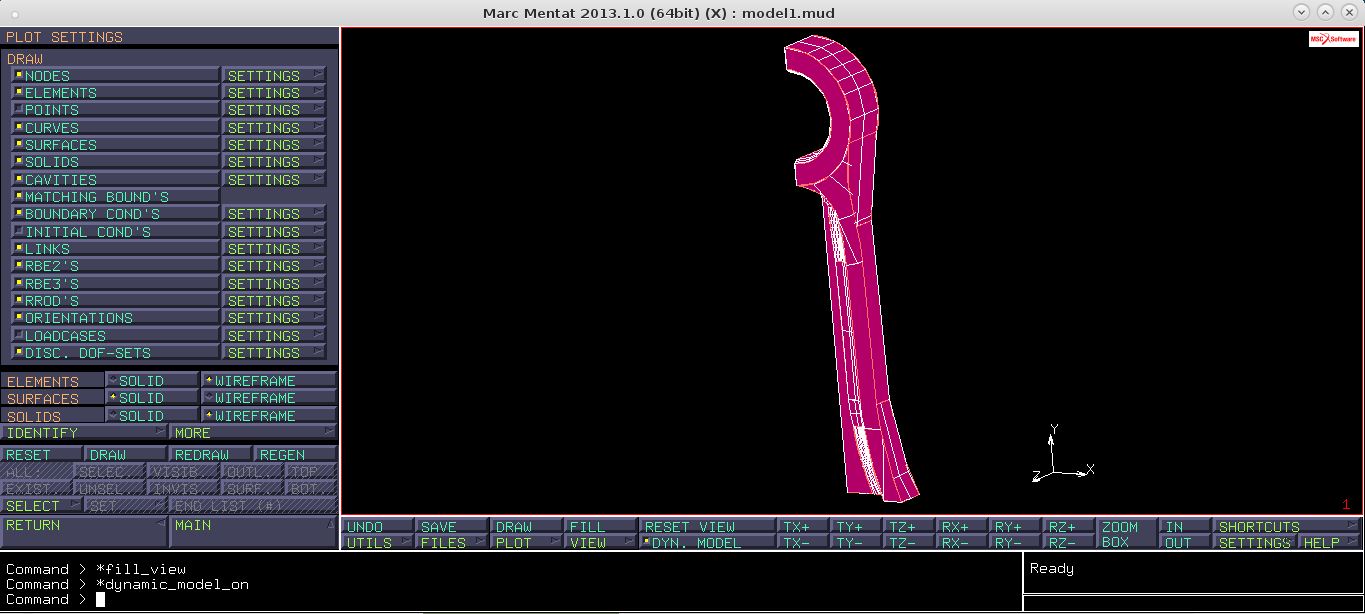
Task: Toggle RROD'S display
Action: pos(115,301)
